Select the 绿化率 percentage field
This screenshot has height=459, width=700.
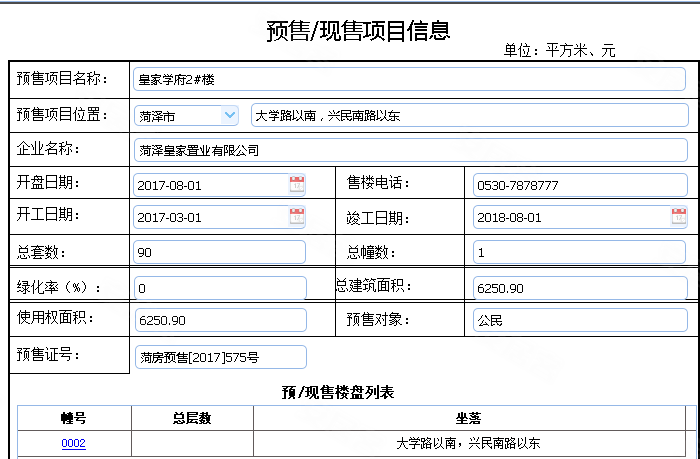[219, 288]
